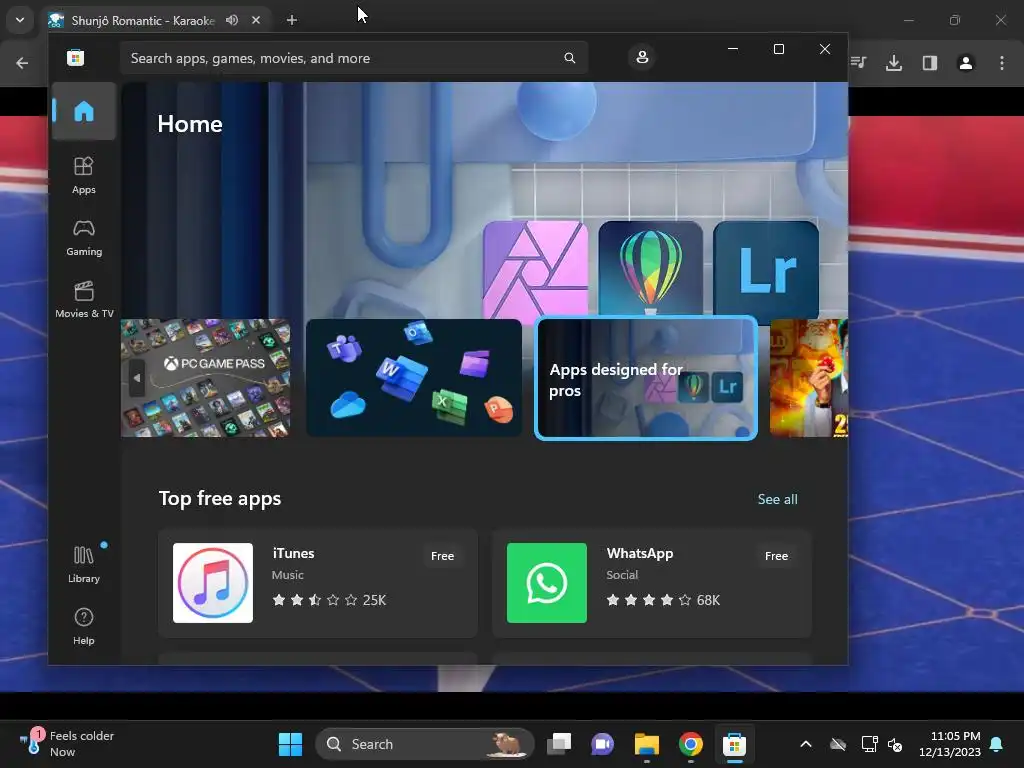The width and height of the screenshot is (1024, 768).
Task: Click the Free button for WhatsApp
Action: point(776,556)
